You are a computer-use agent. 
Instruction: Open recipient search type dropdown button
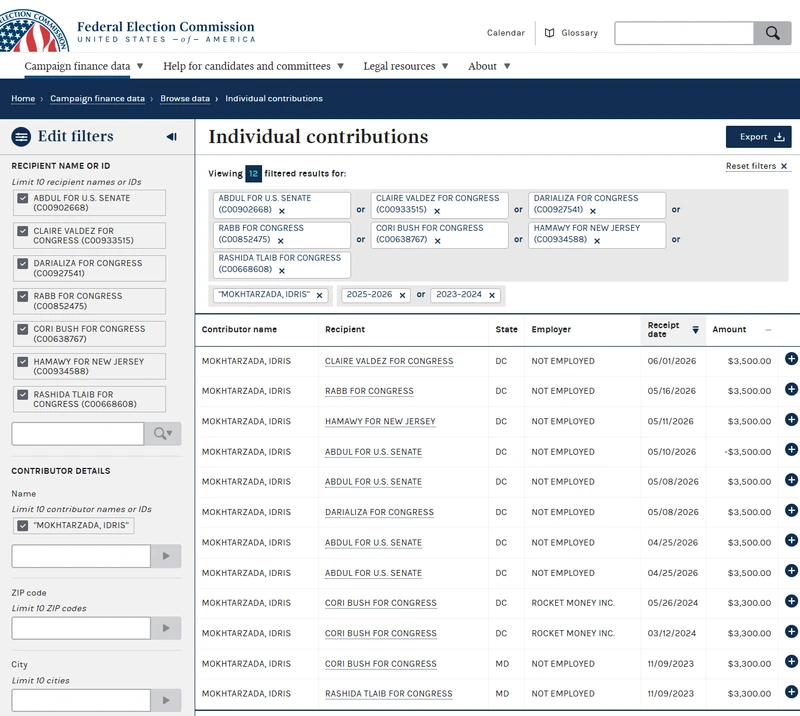click(x=163, y=434)
